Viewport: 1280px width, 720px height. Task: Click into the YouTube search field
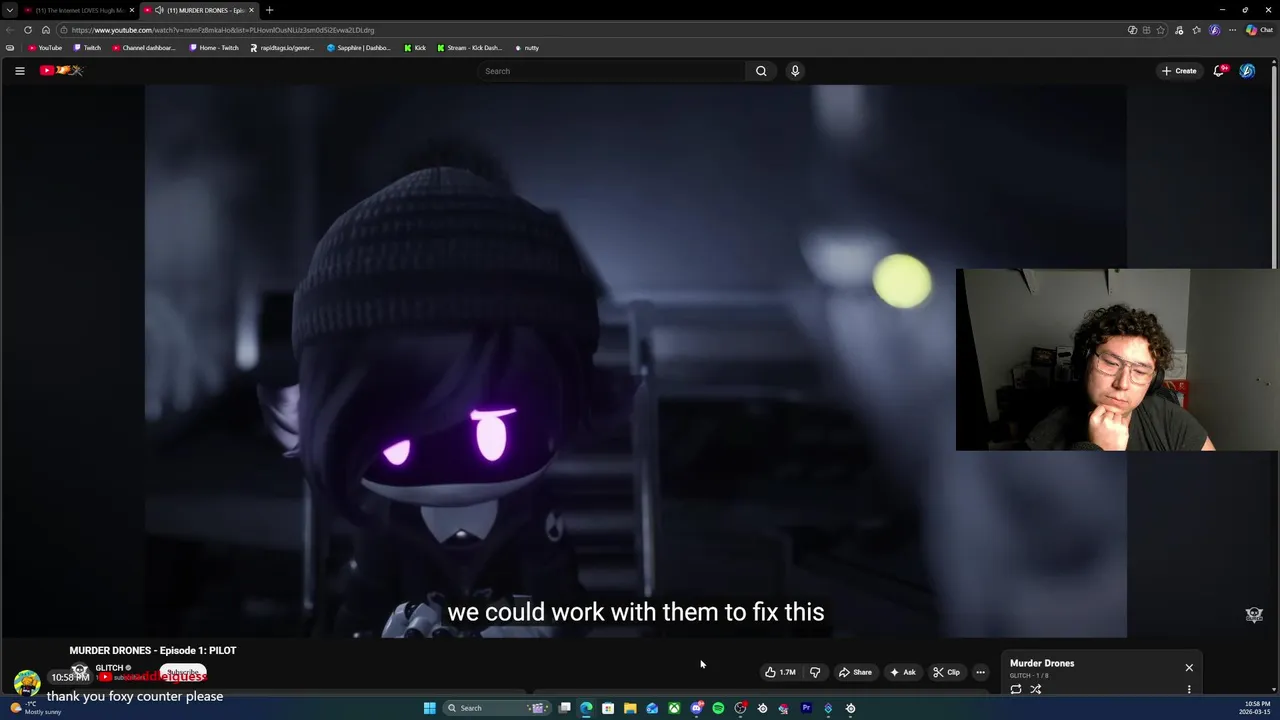coord(612,71)
